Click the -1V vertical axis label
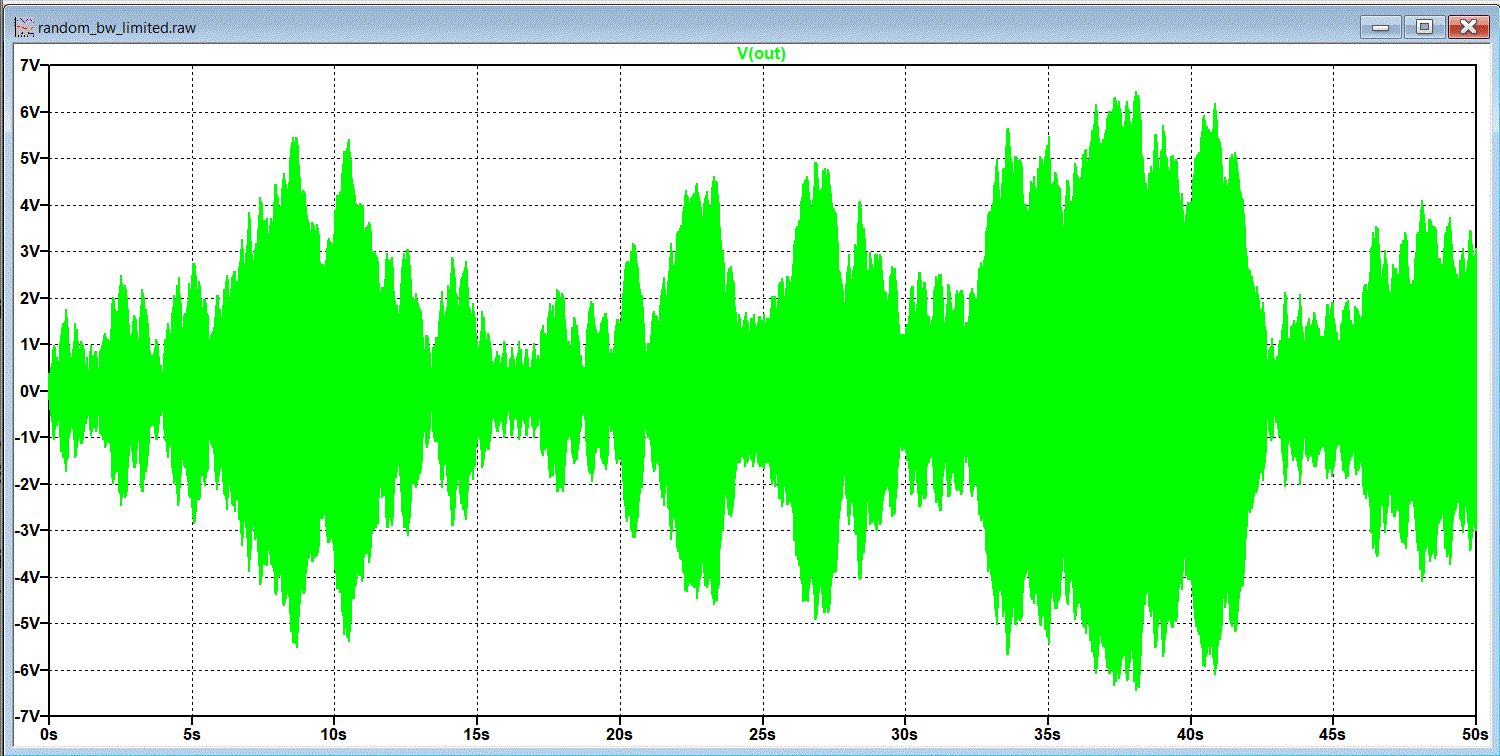This screenshot has width=1500, height=756. pyautogui.click(x=26, y=437)
